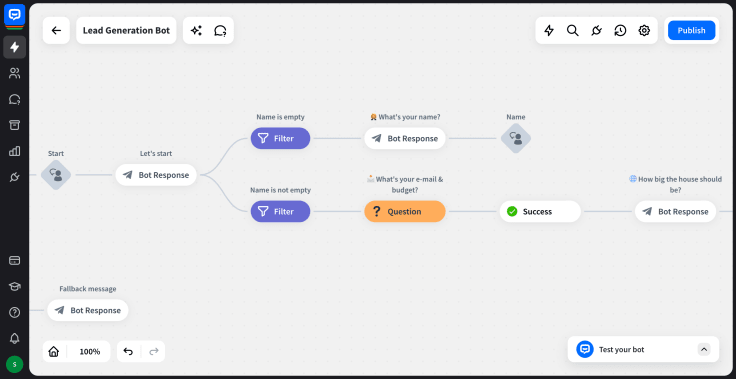
Task: Open the archives box icon in sidebar
Action: 15,125
